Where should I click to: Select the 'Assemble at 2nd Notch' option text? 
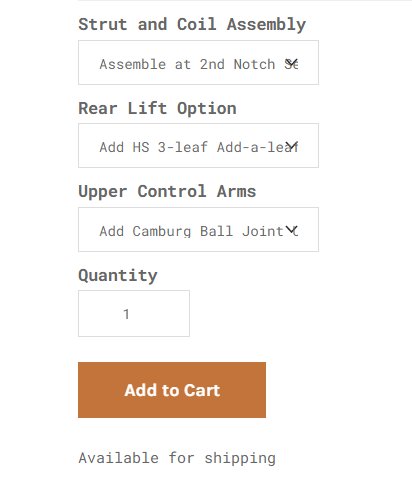[187, 64]
